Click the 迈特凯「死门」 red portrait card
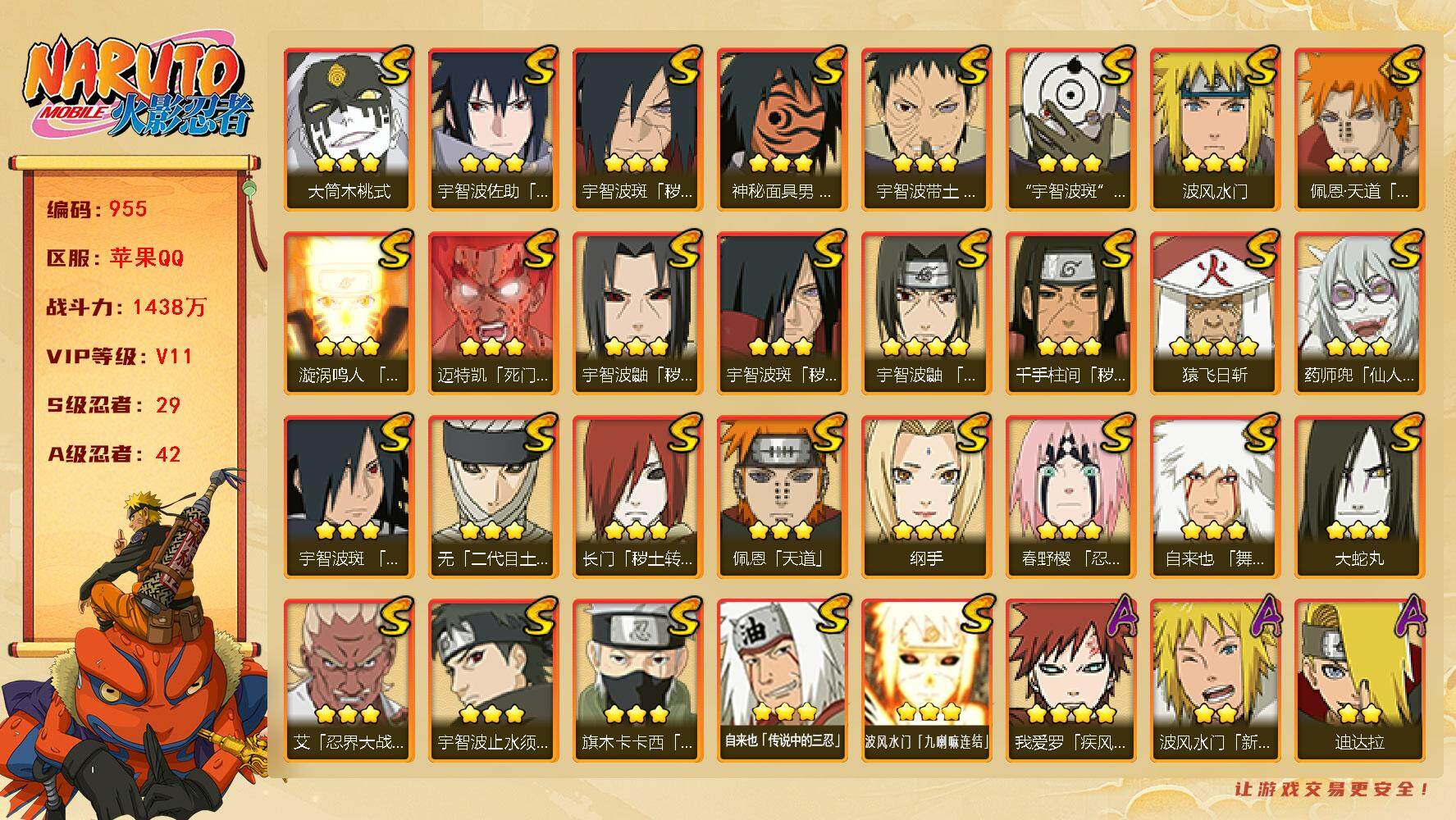The image size is (1456, 820). pos(494,313)
